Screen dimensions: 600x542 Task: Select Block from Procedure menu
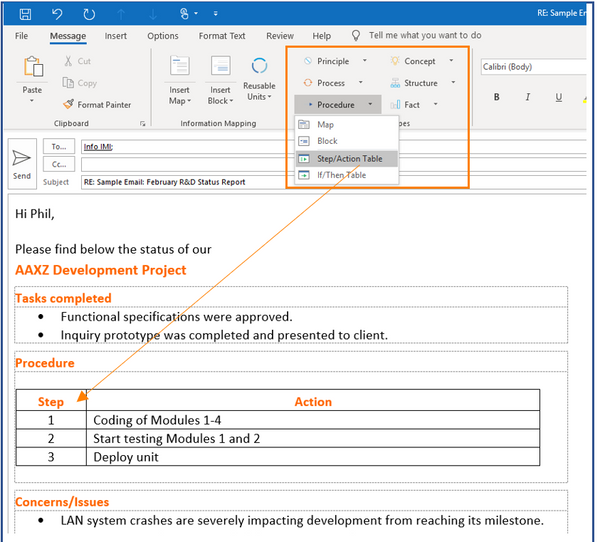click(347, 141)
